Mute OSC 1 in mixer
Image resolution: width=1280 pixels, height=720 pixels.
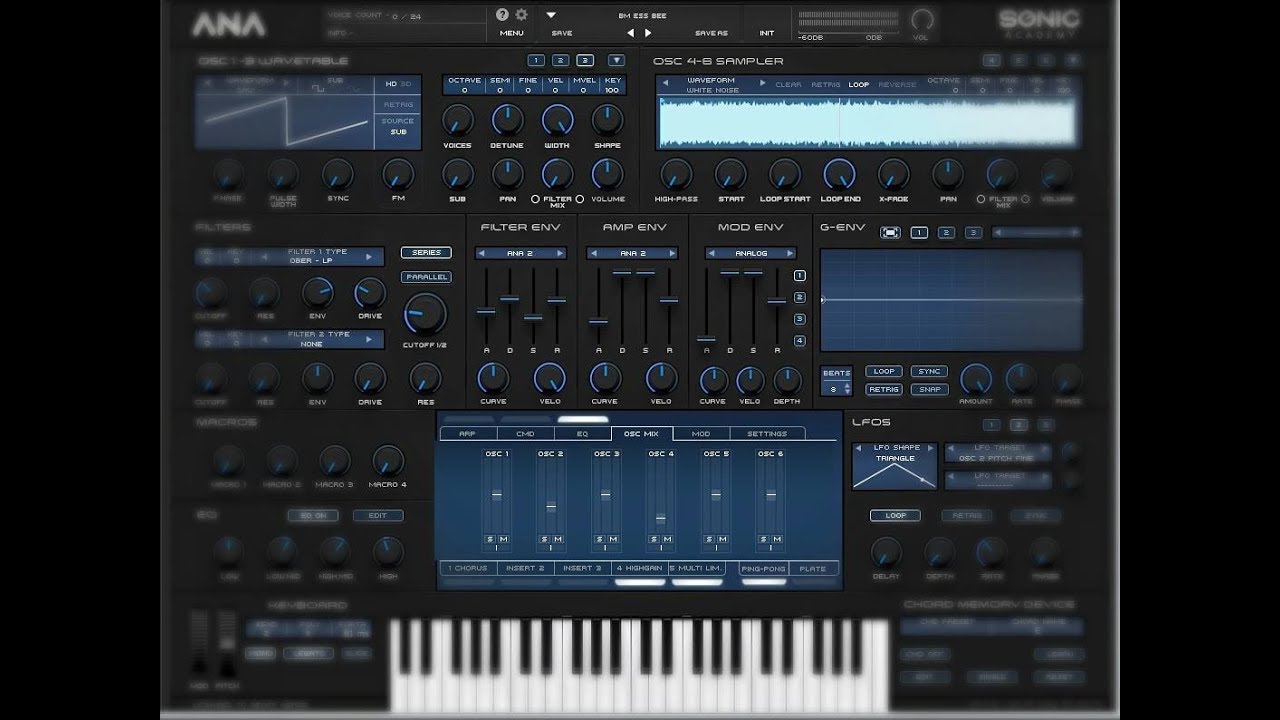503,539
